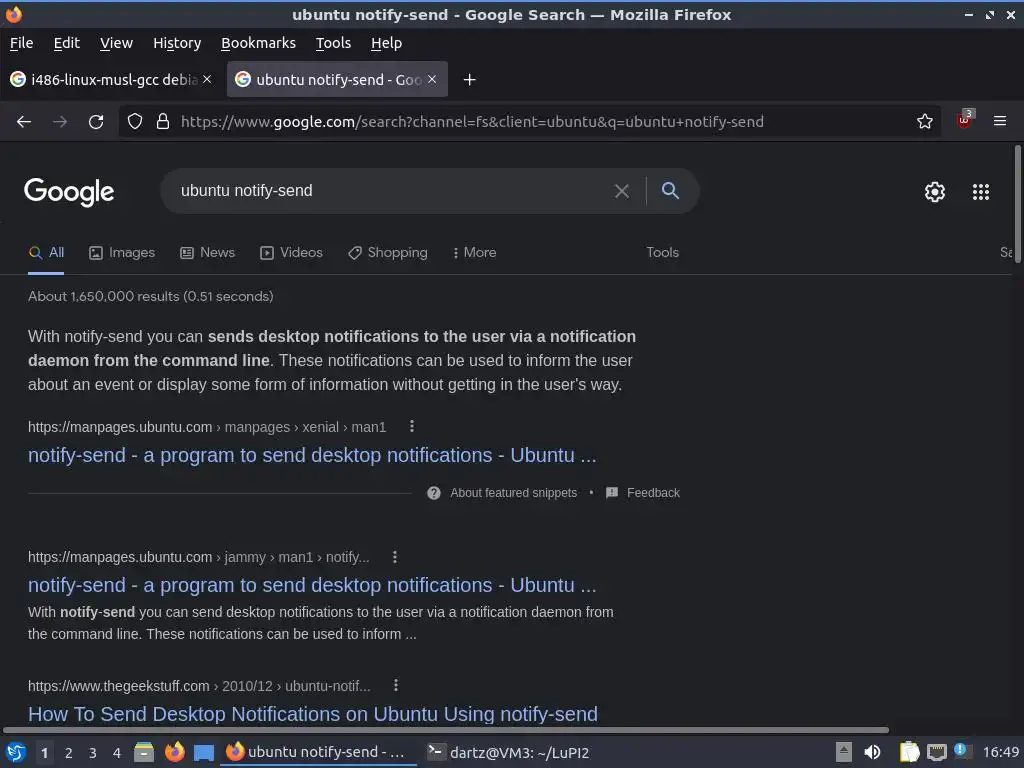Open options dots for xenial manpages result
The width and height of the screenshot is (1024, 768).
pyautogui.click(x=411, y=426)
